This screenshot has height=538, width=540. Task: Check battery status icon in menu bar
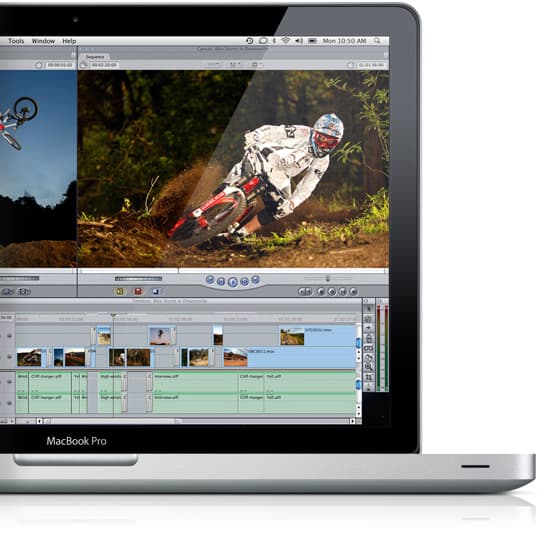tap(312, 41)
